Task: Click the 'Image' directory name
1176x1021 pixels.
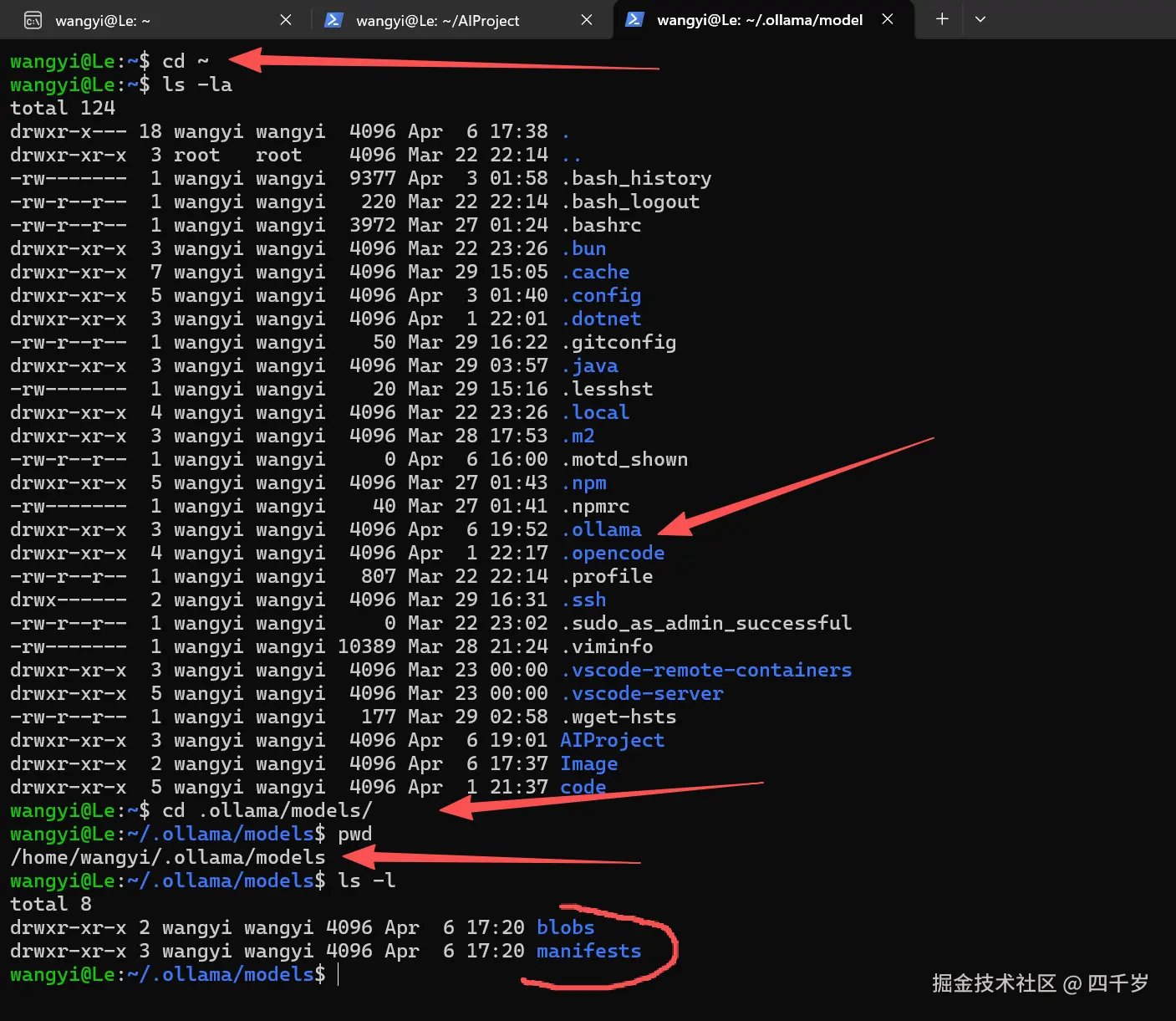Action: [589, 763]
